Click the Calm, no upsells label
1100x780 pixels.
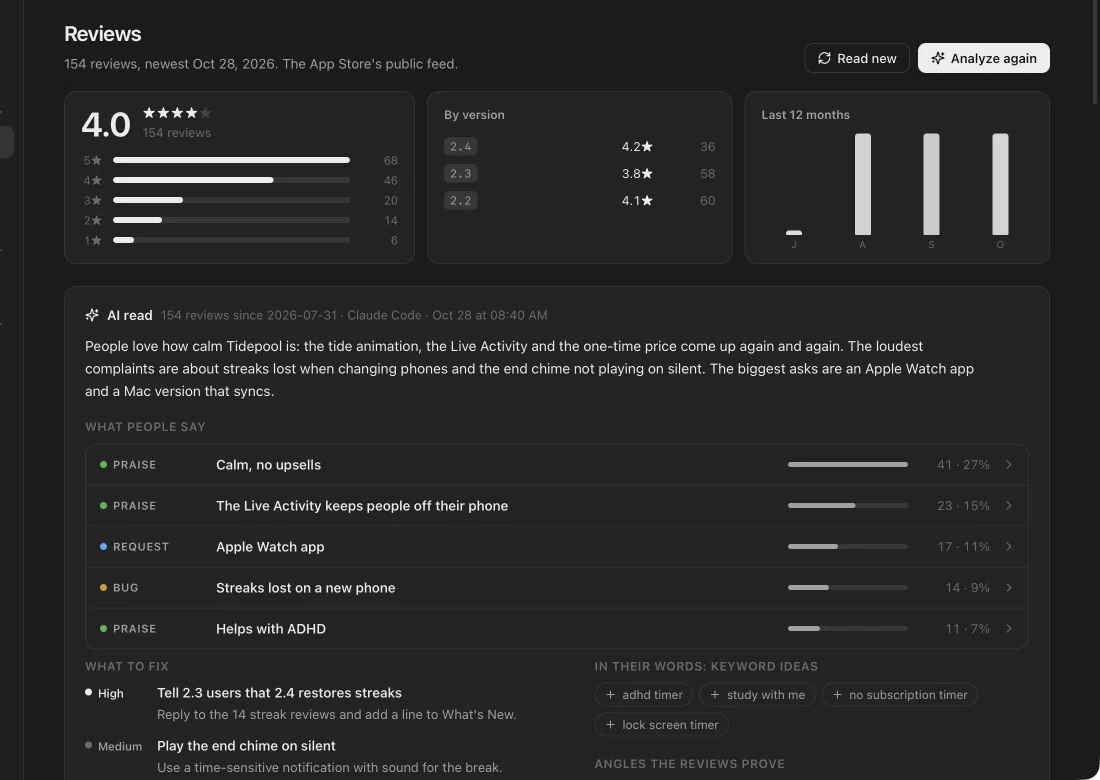click(x=269, y=465)
